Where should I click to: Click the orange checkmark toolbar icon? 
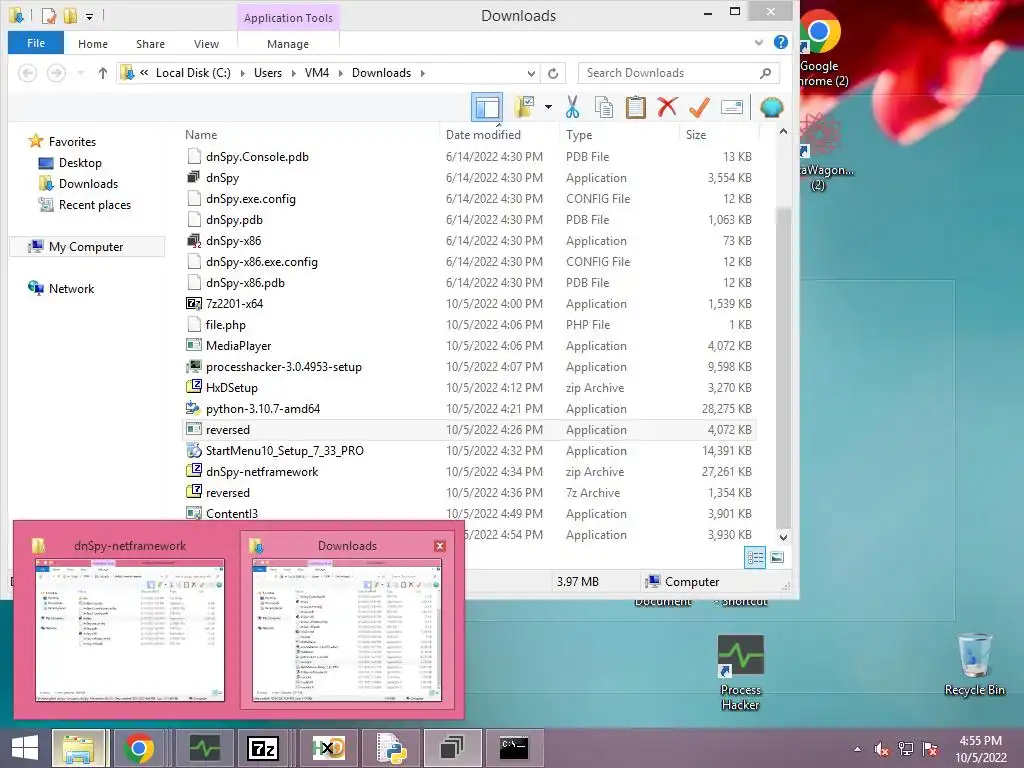tap(699, 107)
